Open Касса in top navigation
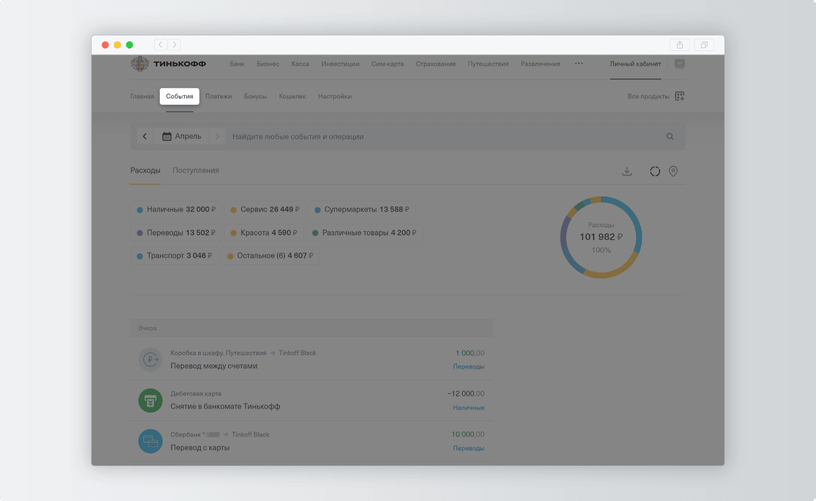The width and height of the screenshot is (816, 501). pos(300,63)
